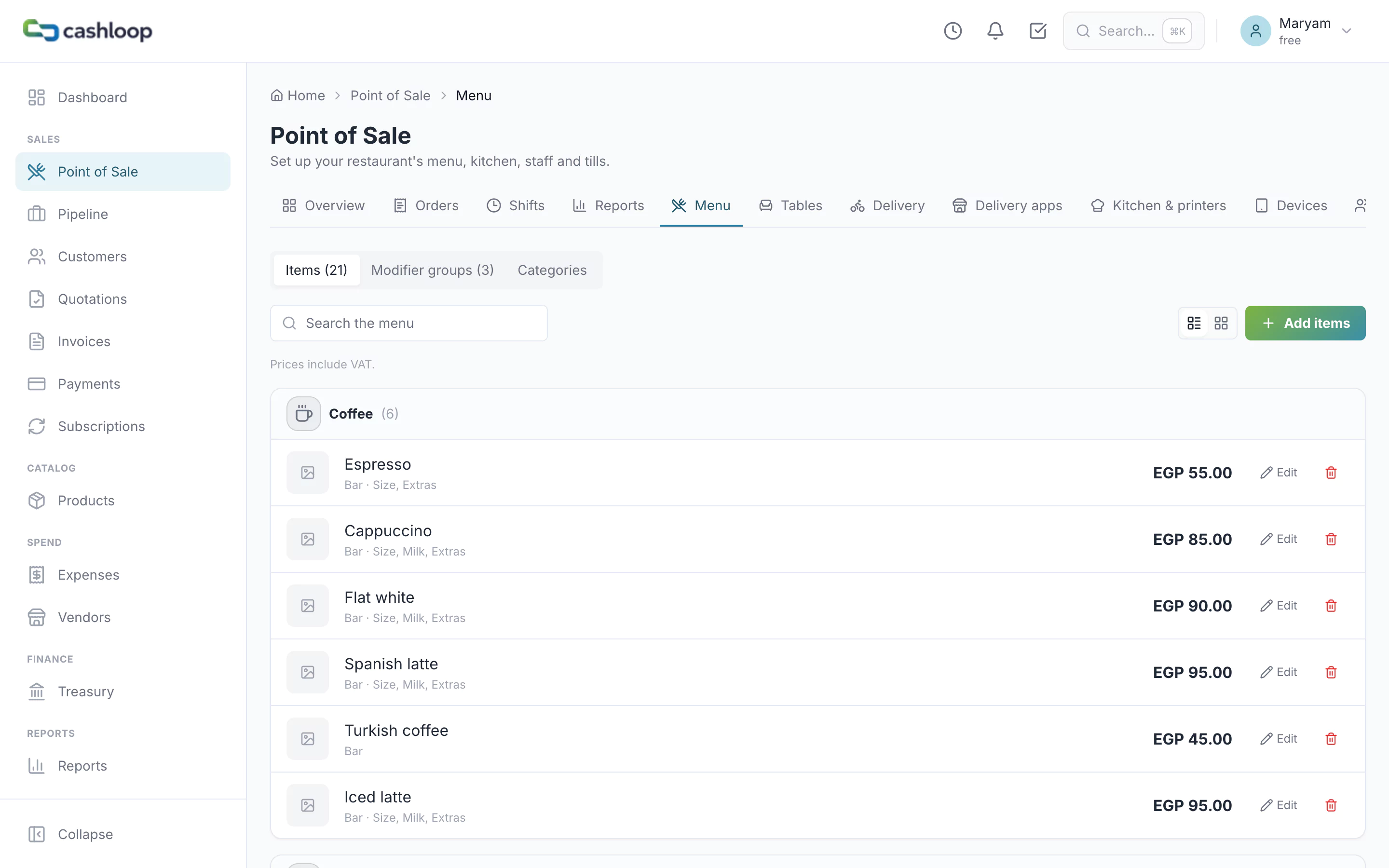This screenshot has width=1389, height=868.
Task: Edit the Iced latte item
Action: (x=1278, y=805)
